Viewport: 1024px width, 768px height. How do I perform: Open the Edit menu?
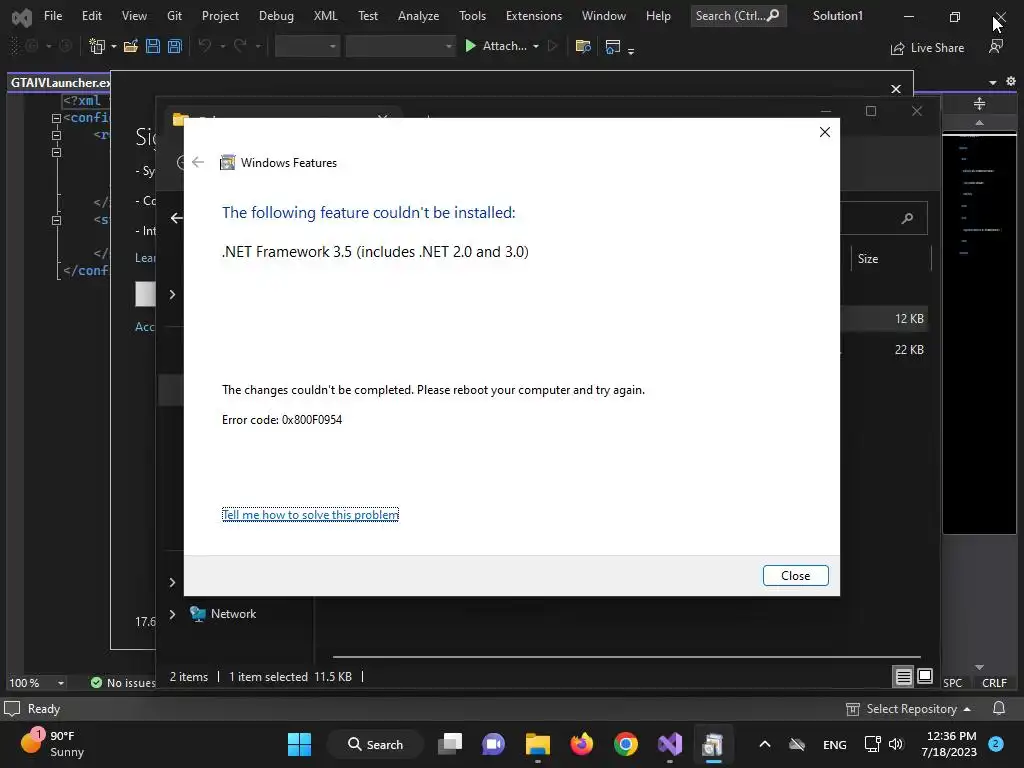point(91,16)
